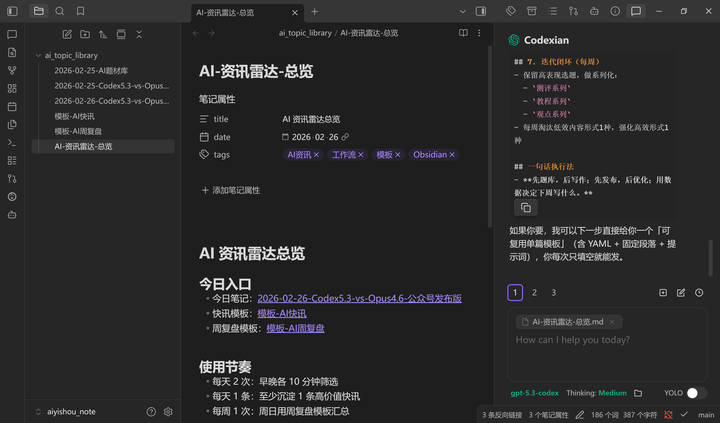This screenshot has width=720, height=423.
Task: Open 模板-AI周复盘 note in file tree
Action: pyautogui.click(x=103, y=131)
